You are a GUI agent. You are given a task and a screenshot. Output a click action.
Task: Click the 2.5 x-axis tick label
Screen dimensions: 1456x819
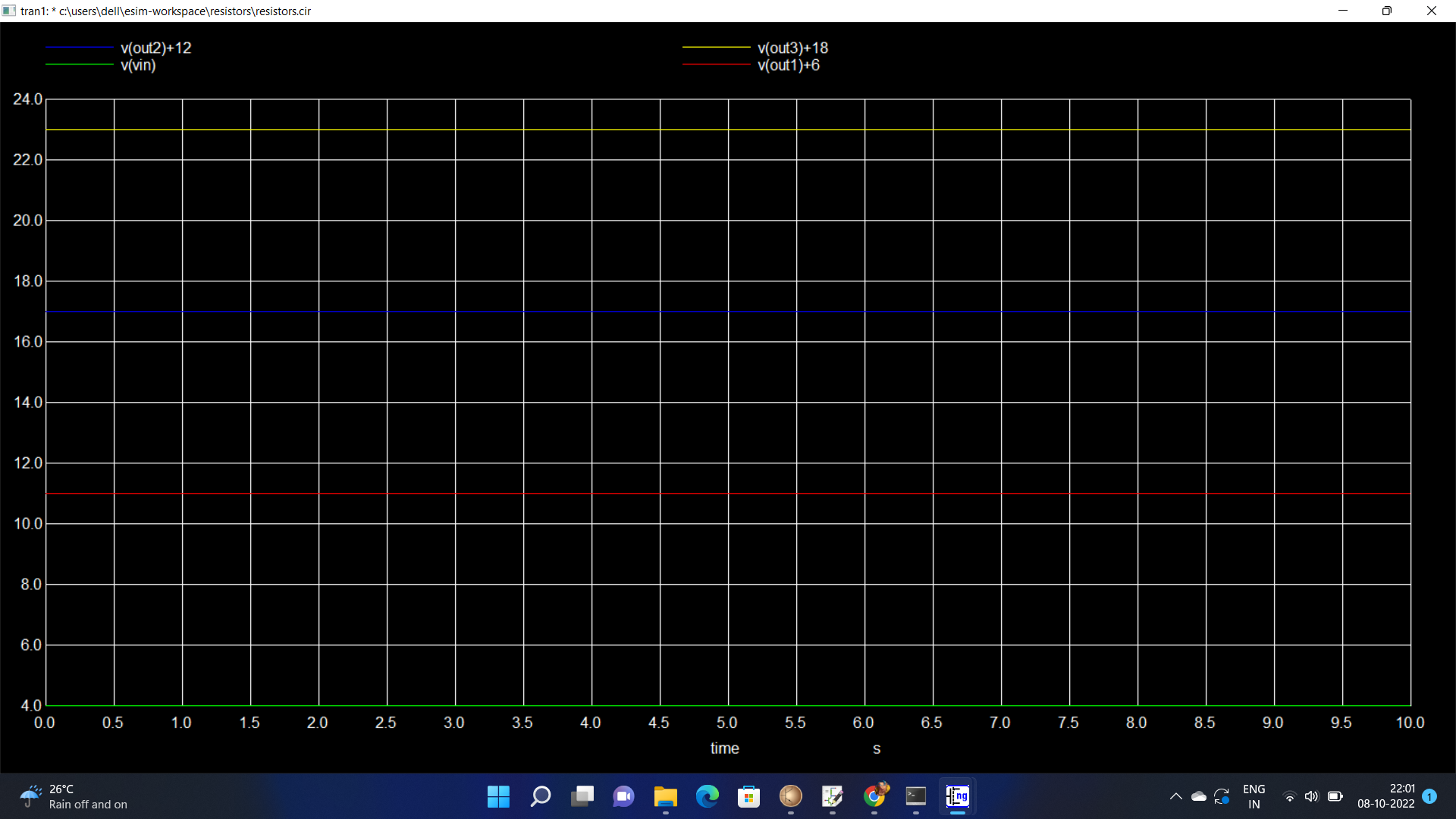tap(386, 723)
